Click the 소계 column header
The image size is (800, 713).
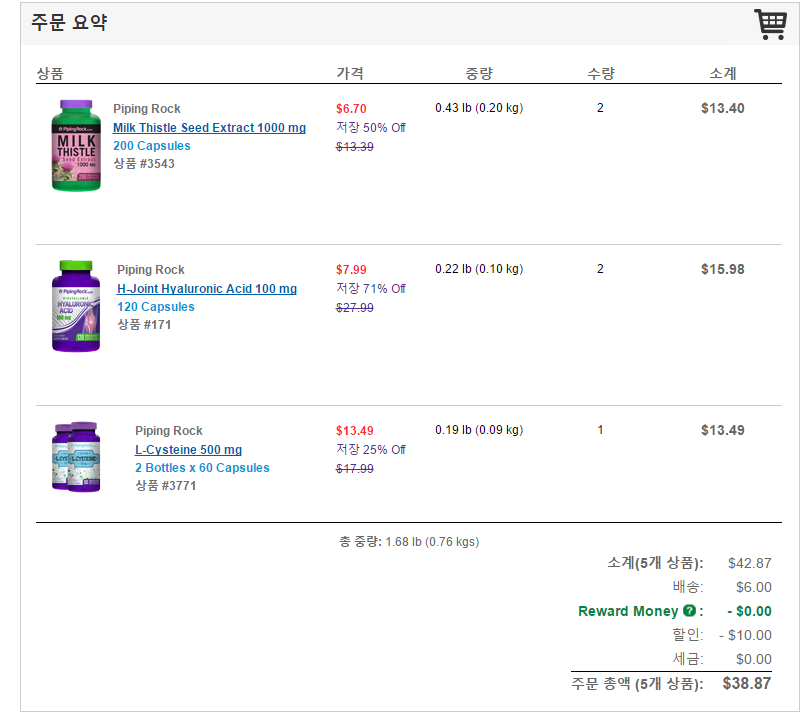click(x=723, y=74)
